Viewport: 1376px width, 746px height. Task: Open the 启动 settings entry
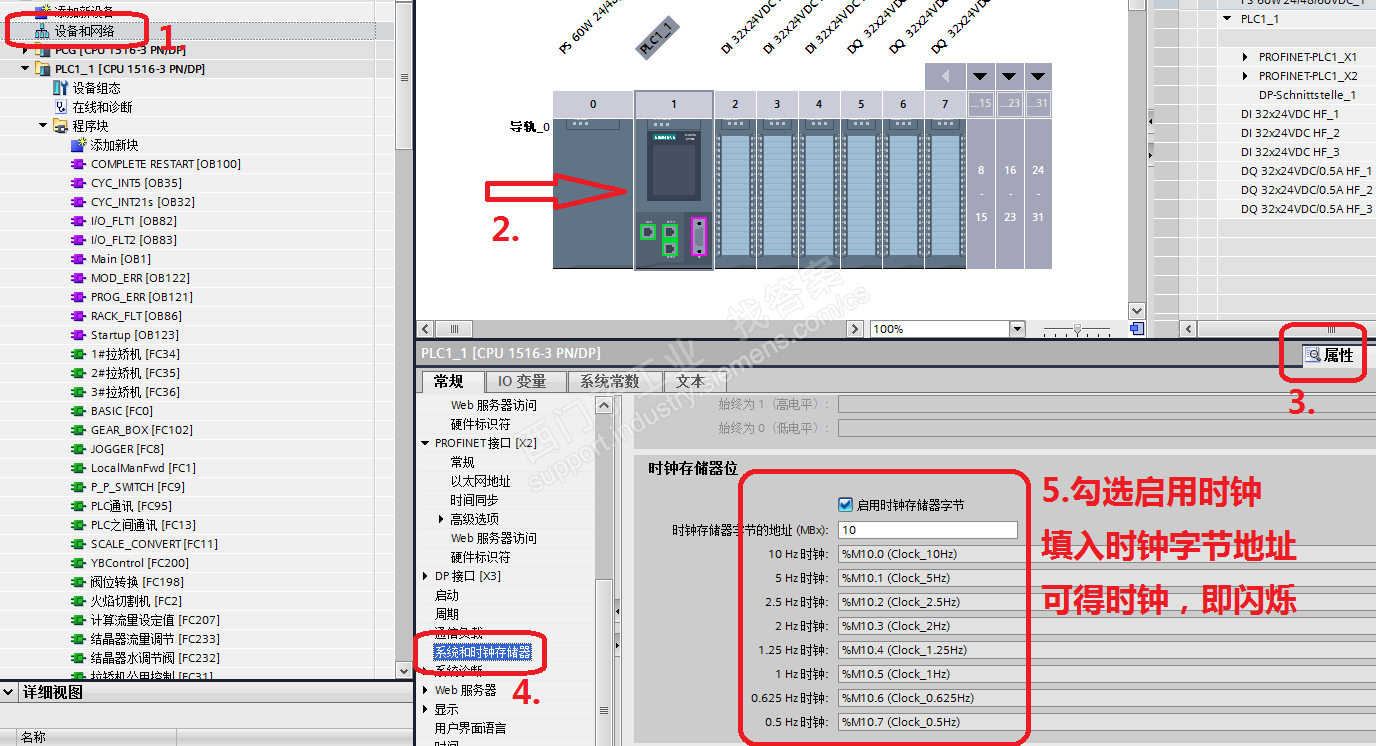447,595
